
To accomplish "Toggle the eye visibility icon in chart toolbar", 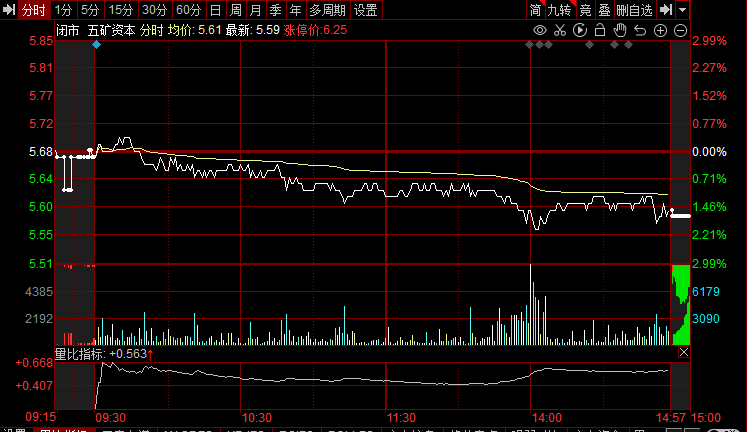I will click(540, 30).
